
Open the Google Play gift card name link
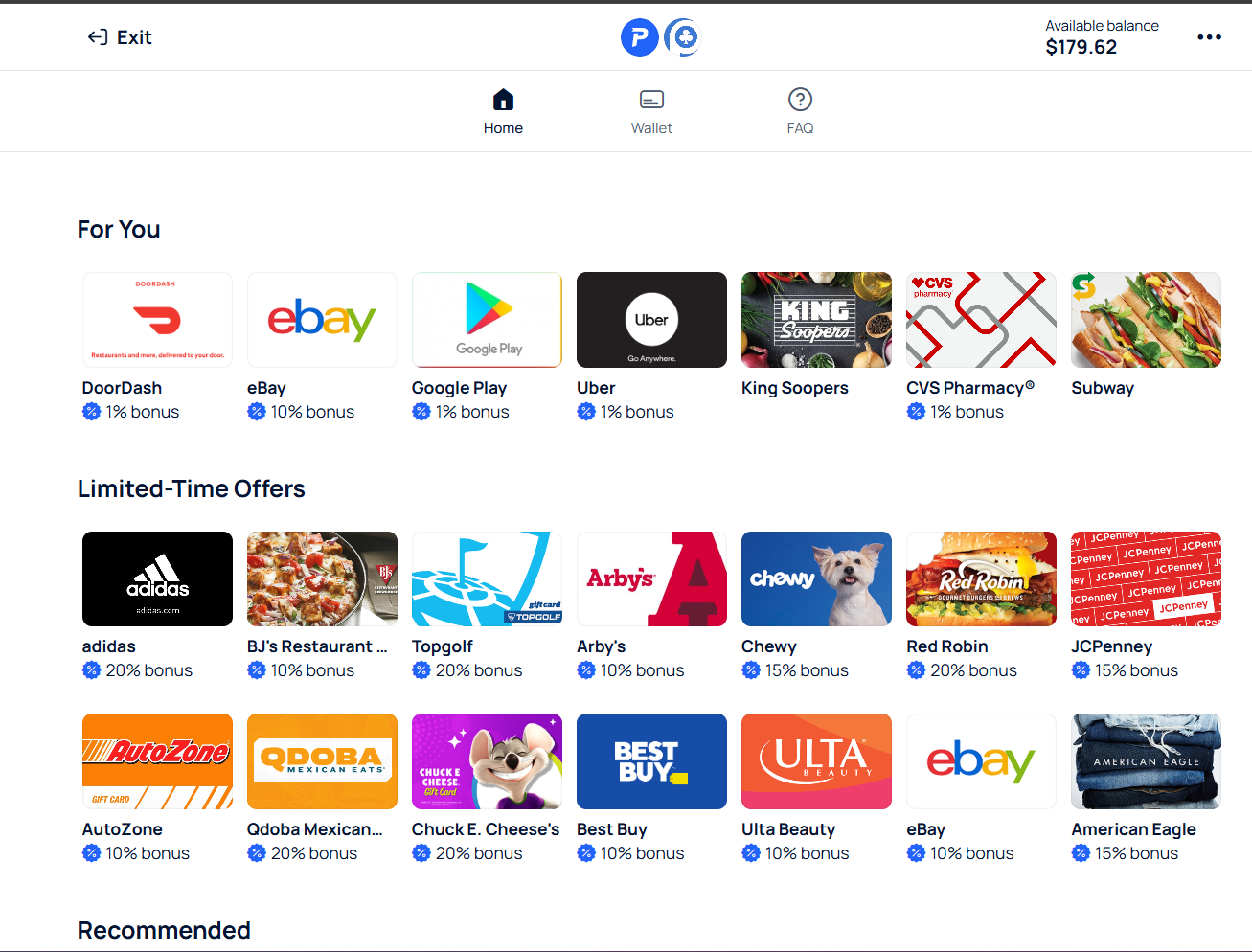click(x=459, y=388)
